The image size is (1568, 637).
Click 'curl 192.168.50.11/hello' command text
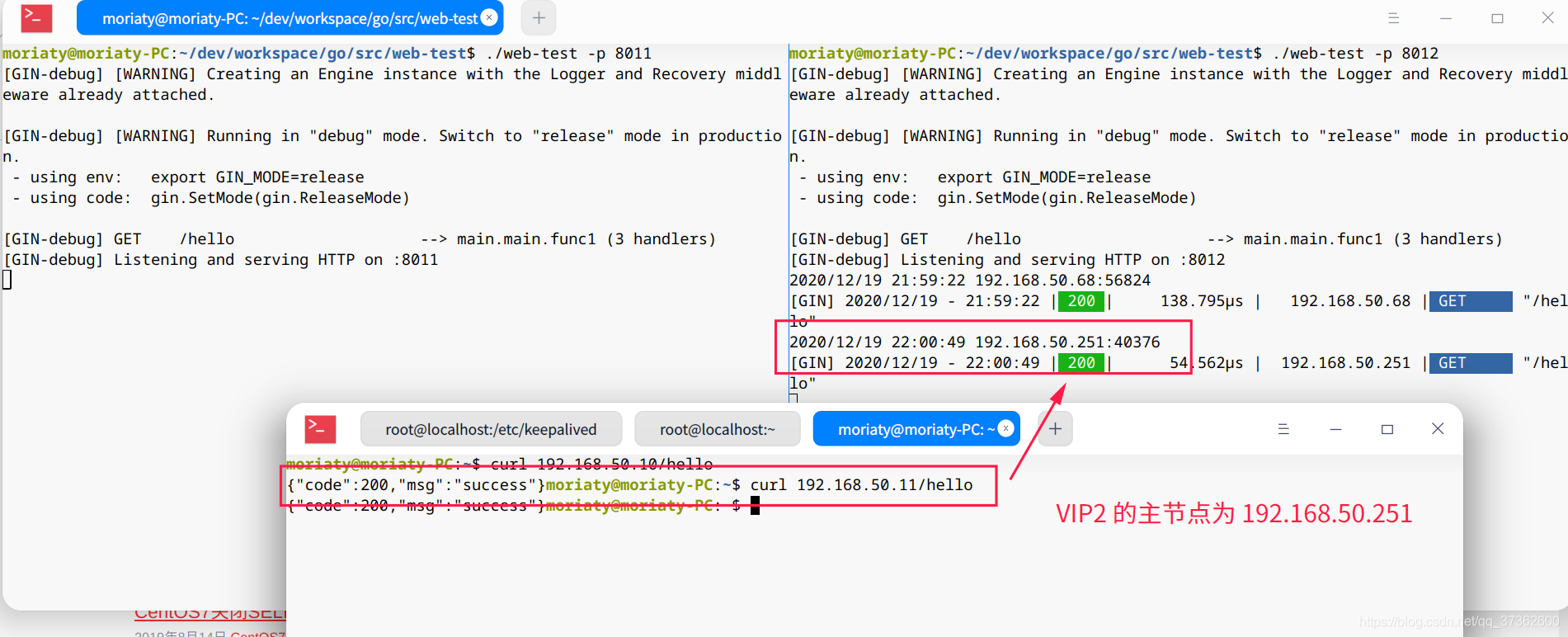[x=861, y=485]
